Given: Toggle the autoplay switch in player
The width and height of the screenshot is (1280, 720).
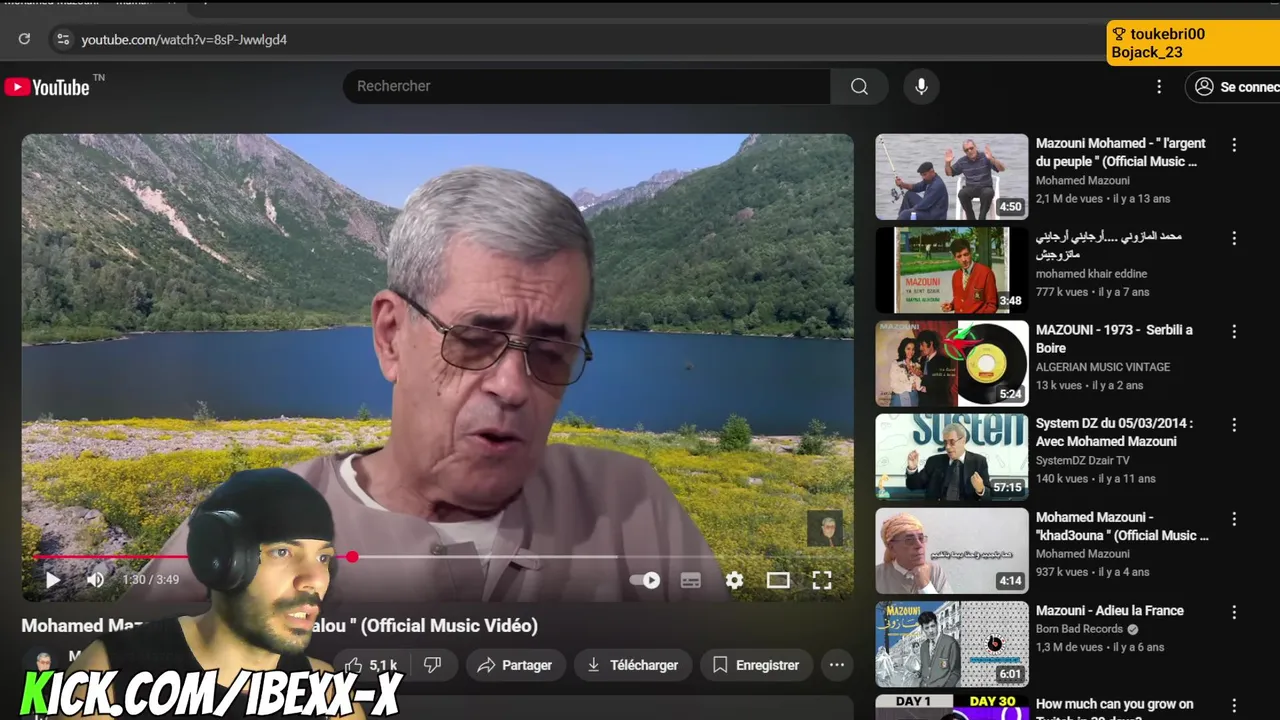Looking at the screenshot, I should click(x=645, y=580).
